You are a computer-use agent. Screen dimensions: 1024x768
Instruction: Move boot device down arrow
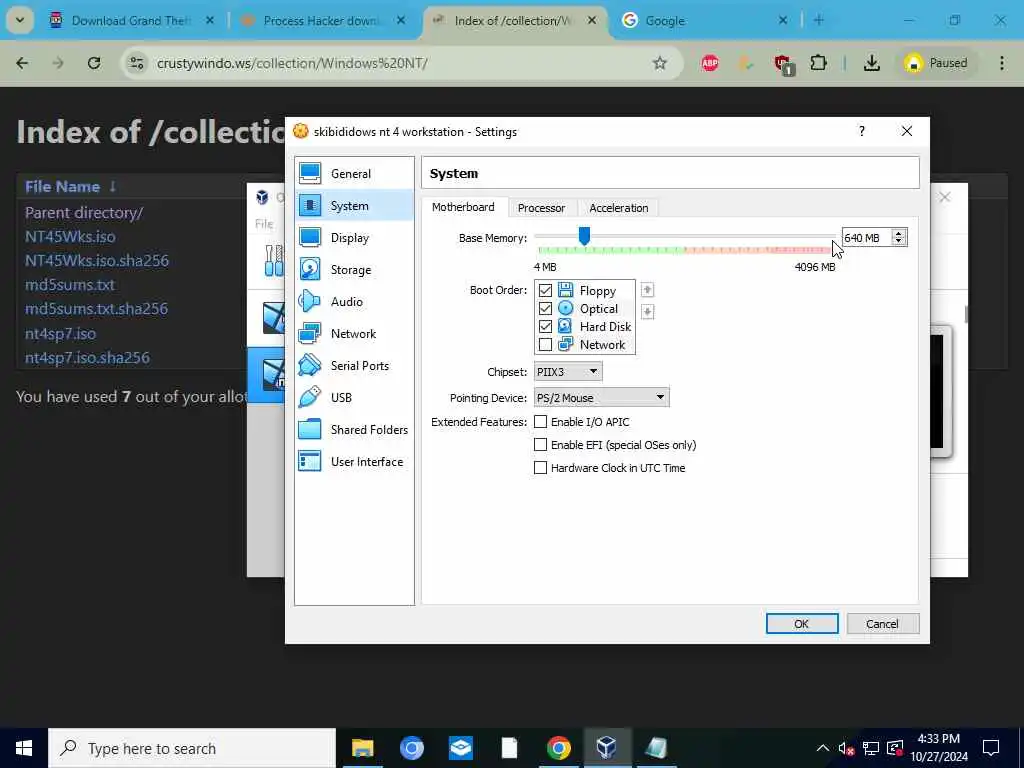[x=647, y=312]
